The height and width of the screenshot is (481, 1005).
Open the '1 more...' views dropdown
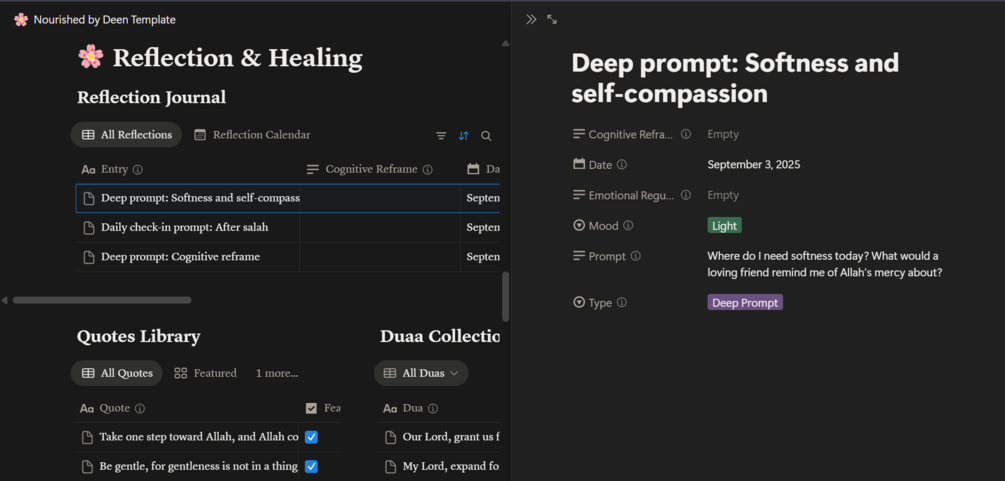pos(277,373)
